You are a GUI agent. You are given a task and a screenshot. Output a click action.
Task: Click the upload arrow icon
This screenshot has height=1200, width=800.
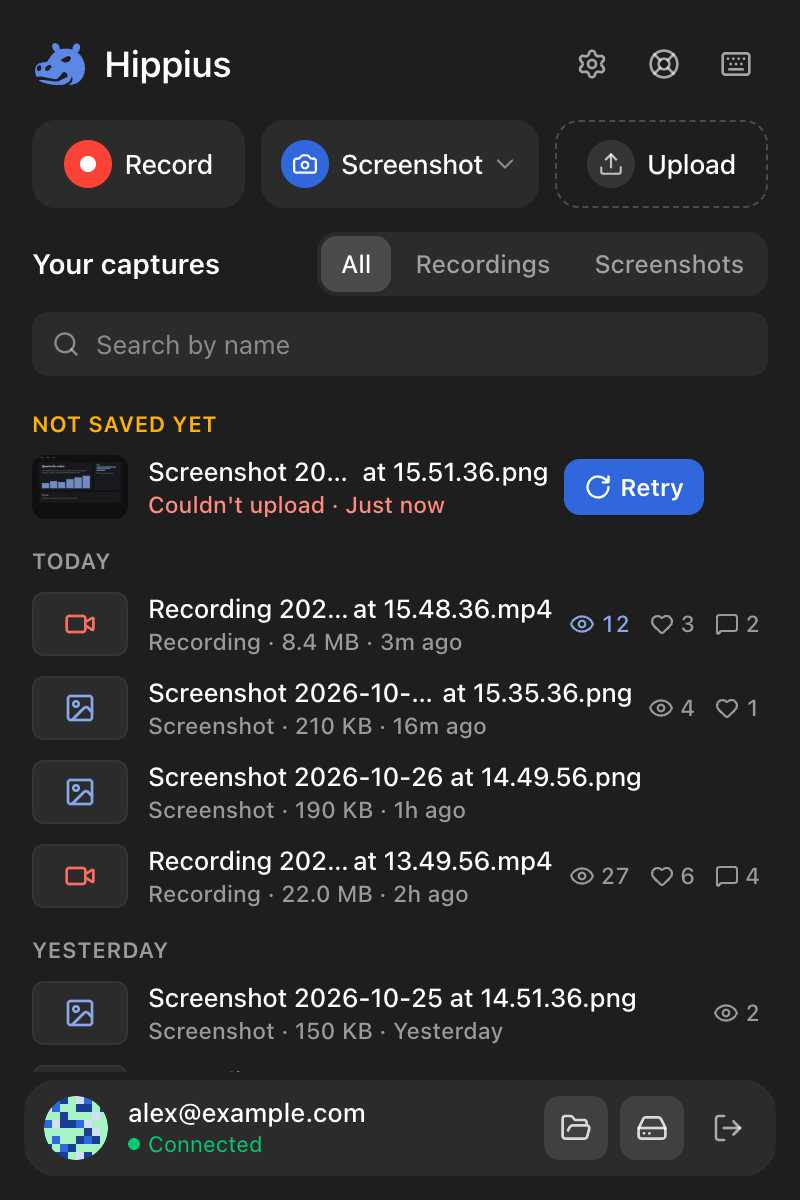point(611,164)
